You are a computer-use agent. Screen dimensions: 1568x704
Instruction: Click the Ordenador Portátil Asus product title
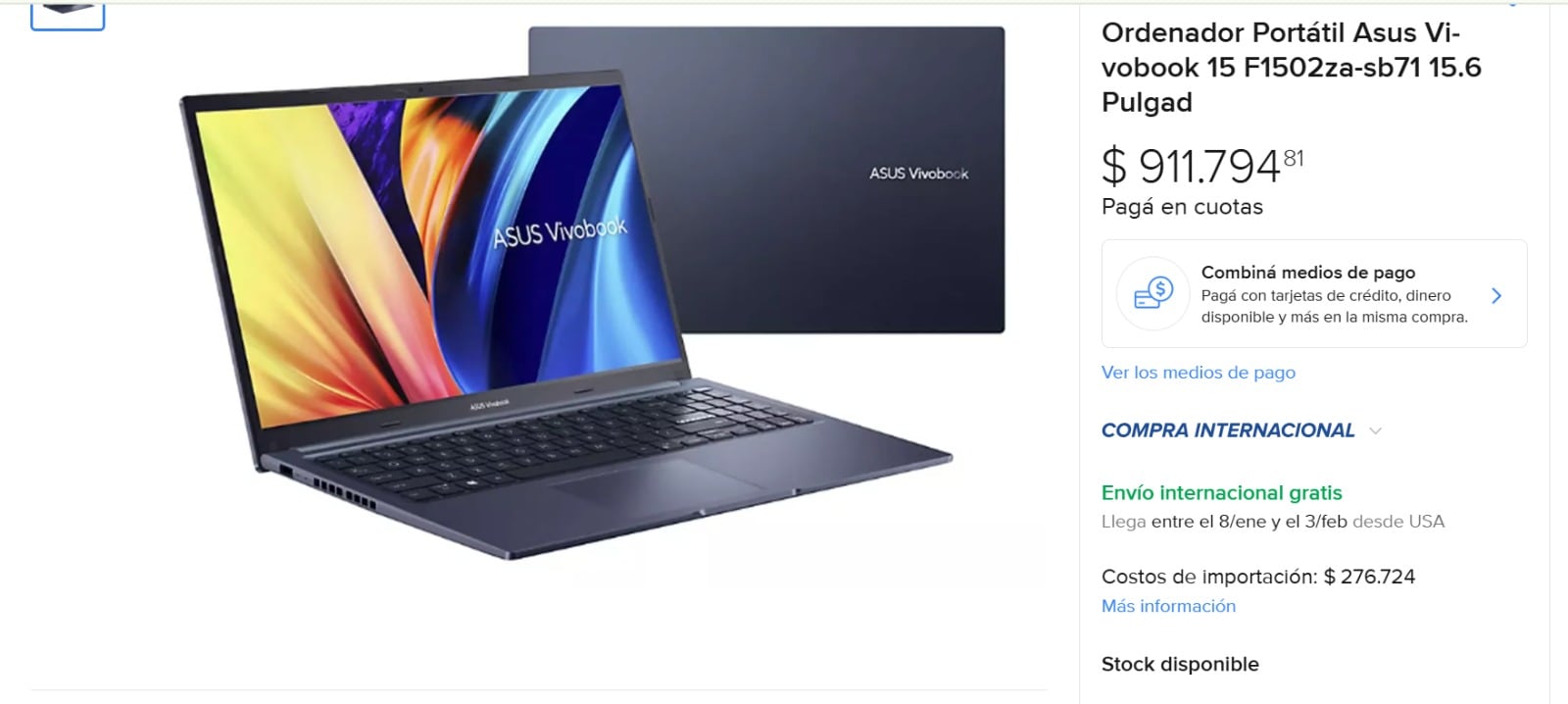click(1291, 68)
